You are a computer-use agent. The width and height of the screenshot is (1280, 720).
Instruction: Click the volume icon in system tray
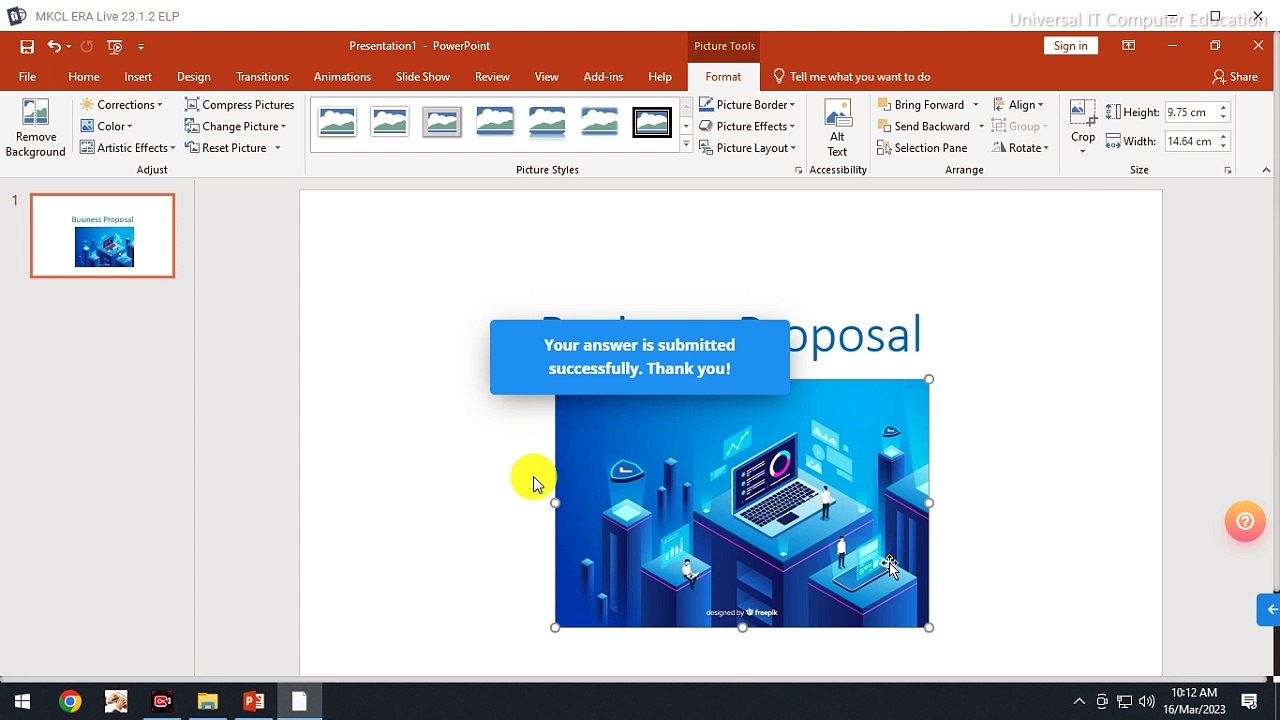pyautogui.click(x=1146, y=702)
